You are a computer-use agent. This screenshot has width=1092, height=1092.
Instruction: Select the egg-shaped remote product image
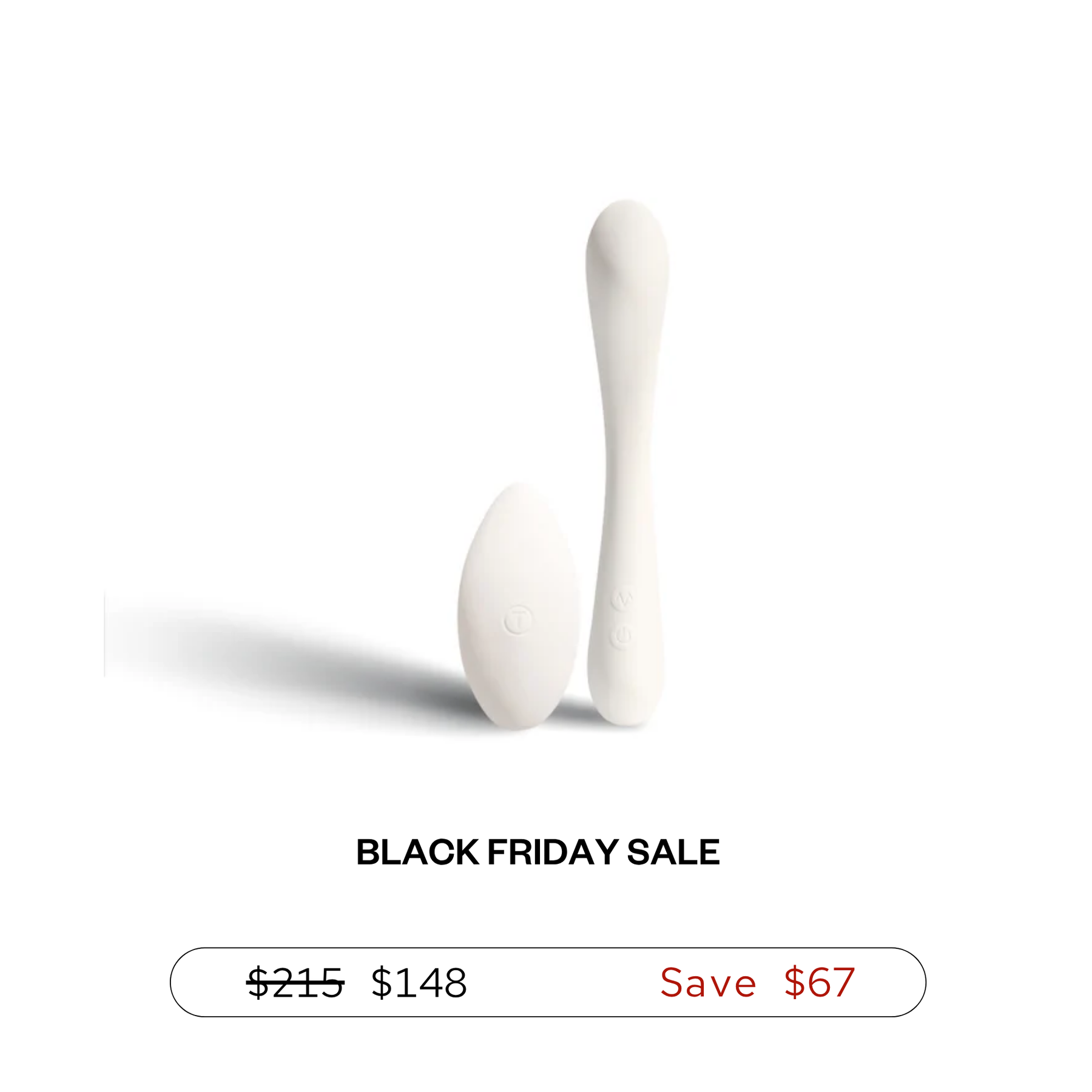[519, 607]
